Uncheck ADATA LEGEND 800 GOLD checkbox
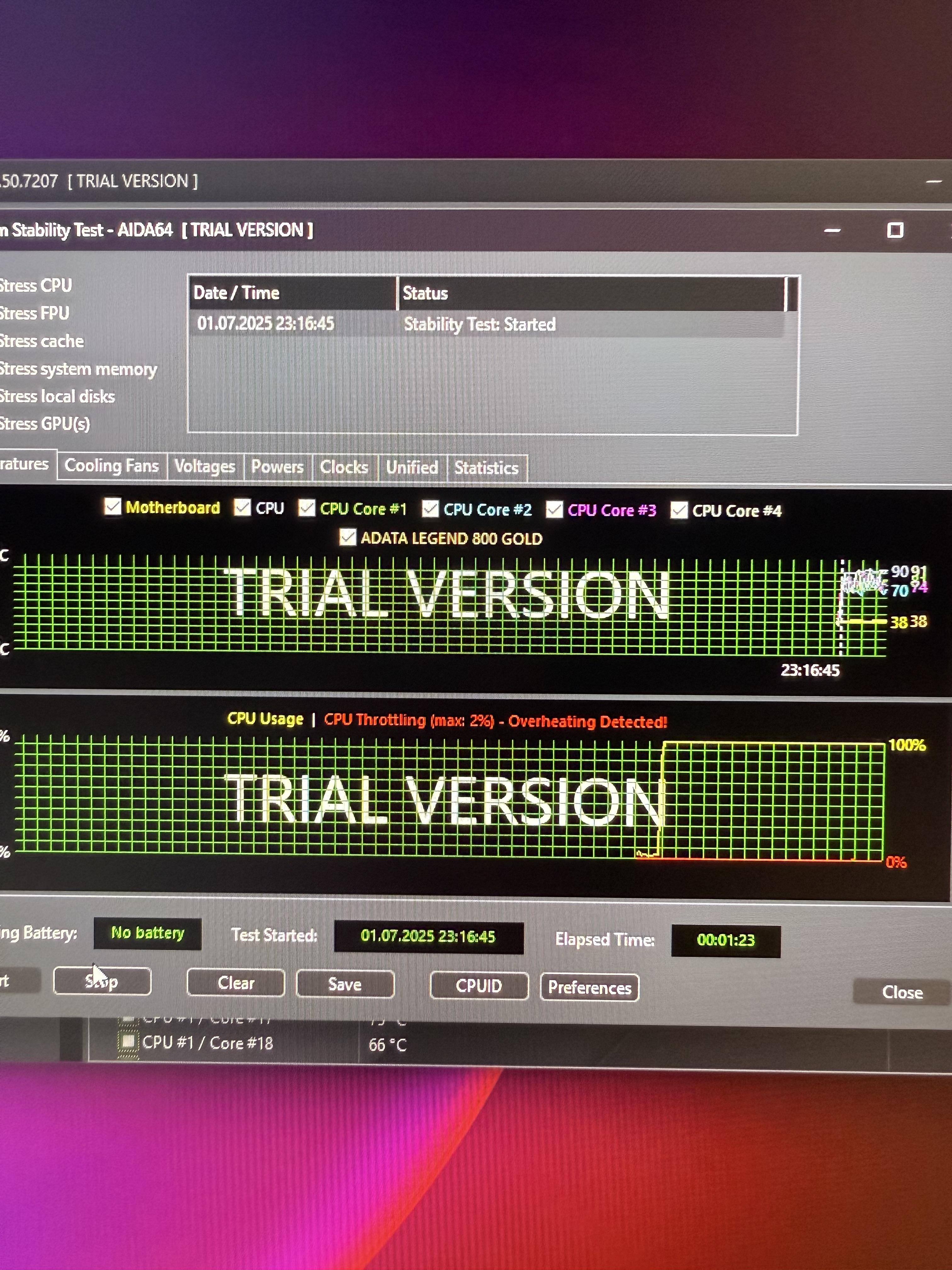This screenshot has height=1270, width=952. click(x=348, y=537)
